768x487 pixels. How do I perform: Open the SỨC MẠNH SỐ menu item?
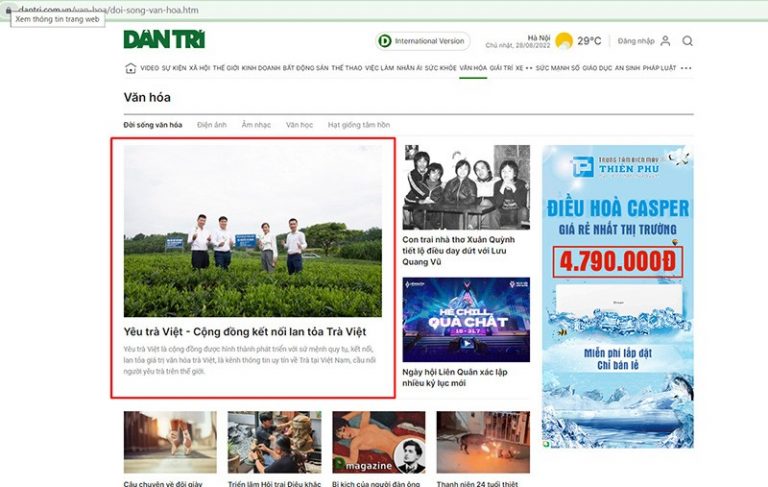click(557, 68)
